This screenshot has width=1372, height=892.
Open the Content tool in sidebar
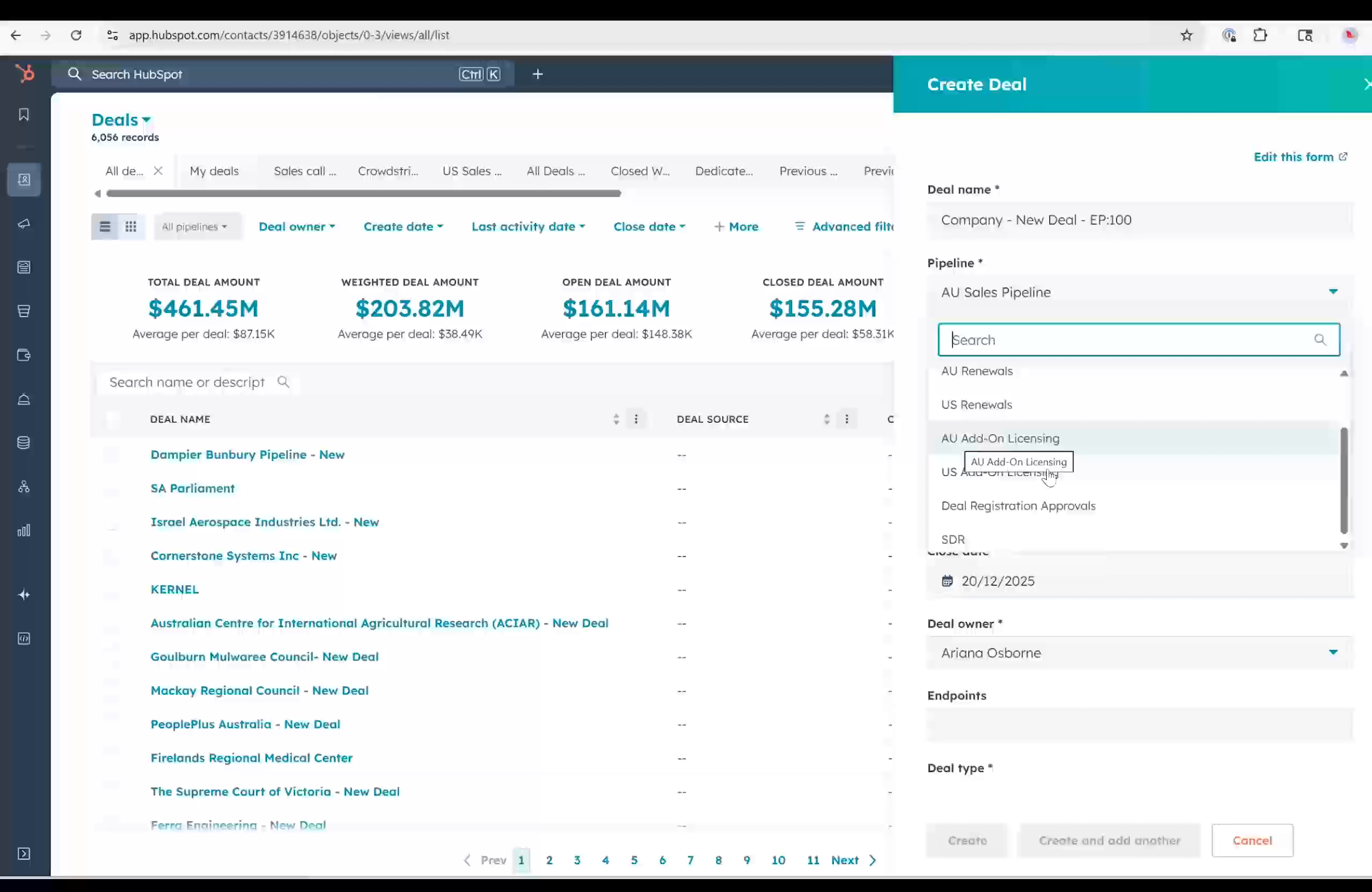[24, 267]
